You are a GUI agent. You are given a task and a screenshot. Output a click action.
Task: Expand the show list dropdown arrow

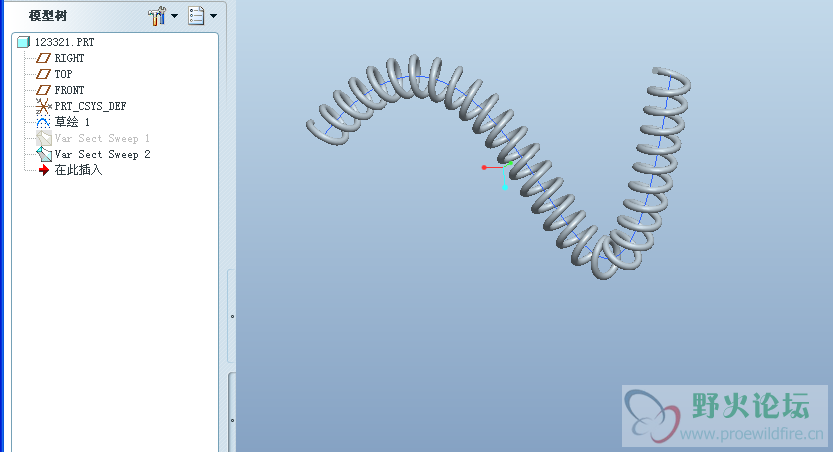pos(213,16)
